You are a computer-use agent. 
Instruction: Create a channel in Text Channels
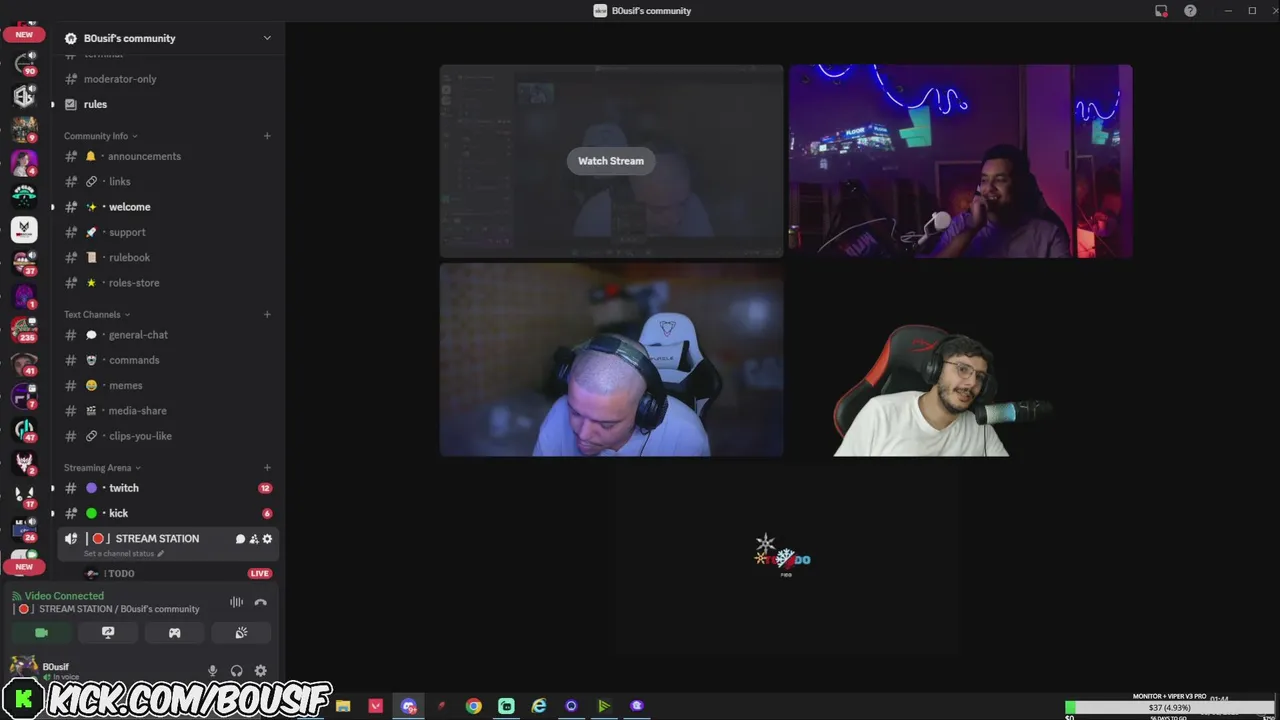pos(267,314)
